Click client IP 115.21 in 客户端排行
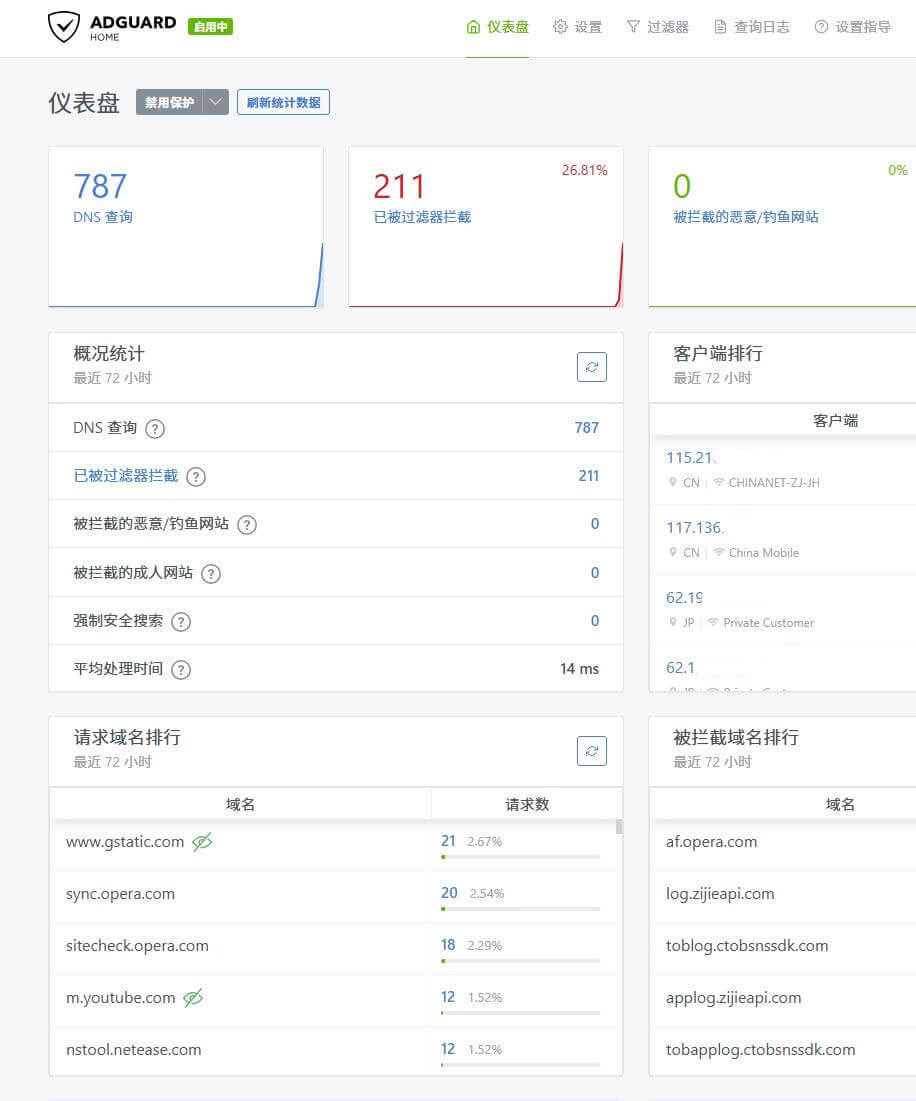 click(x=689, y=458)
